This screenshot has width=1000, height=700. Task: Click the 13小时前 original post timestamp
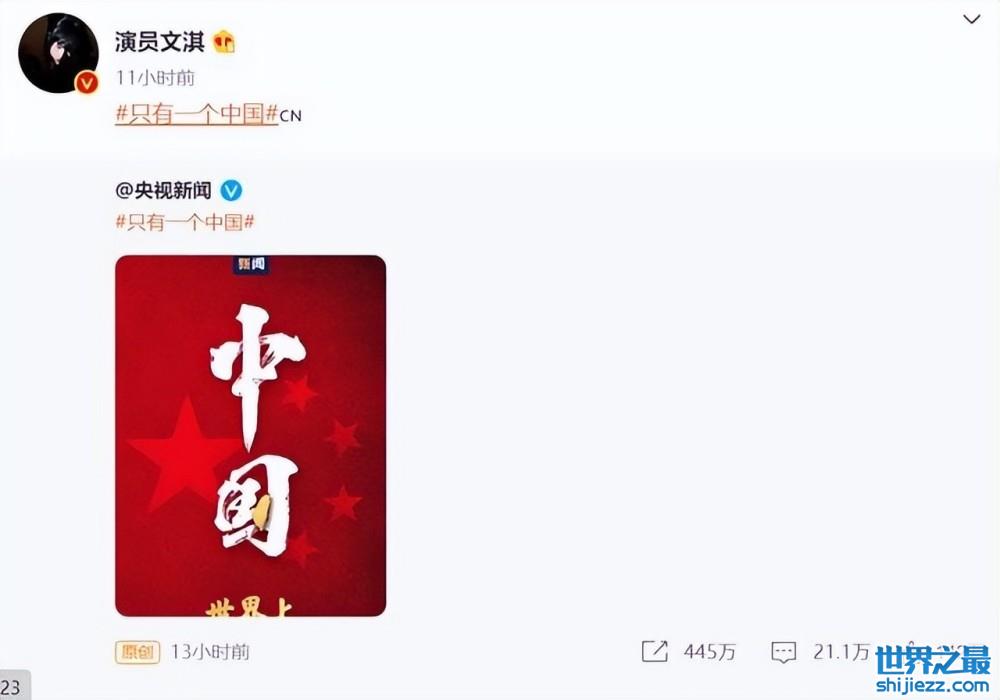tap(210, 652)
